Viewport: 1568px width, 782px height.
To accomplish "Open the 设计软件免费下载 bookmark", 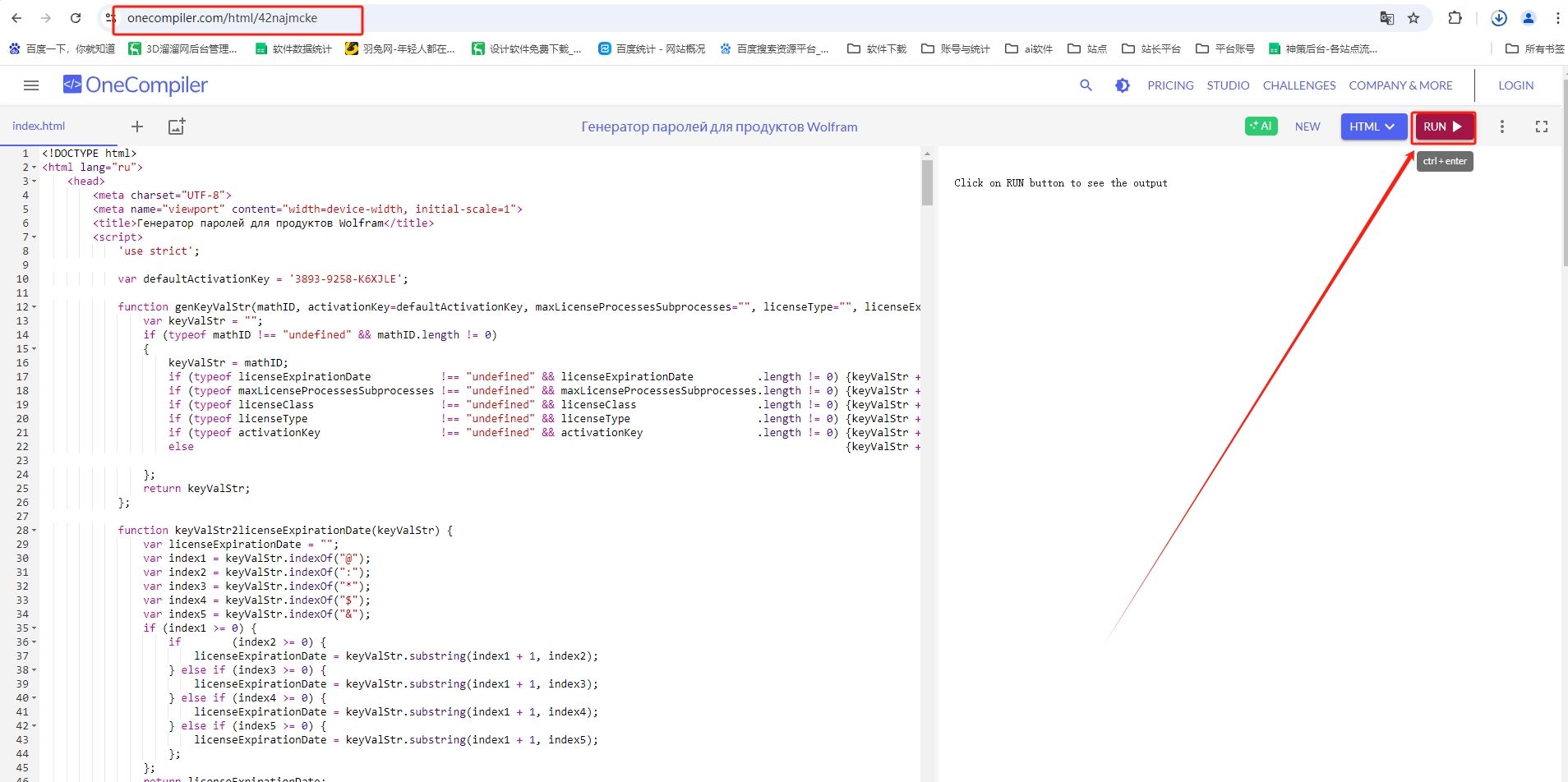I will tap(526, 49).
